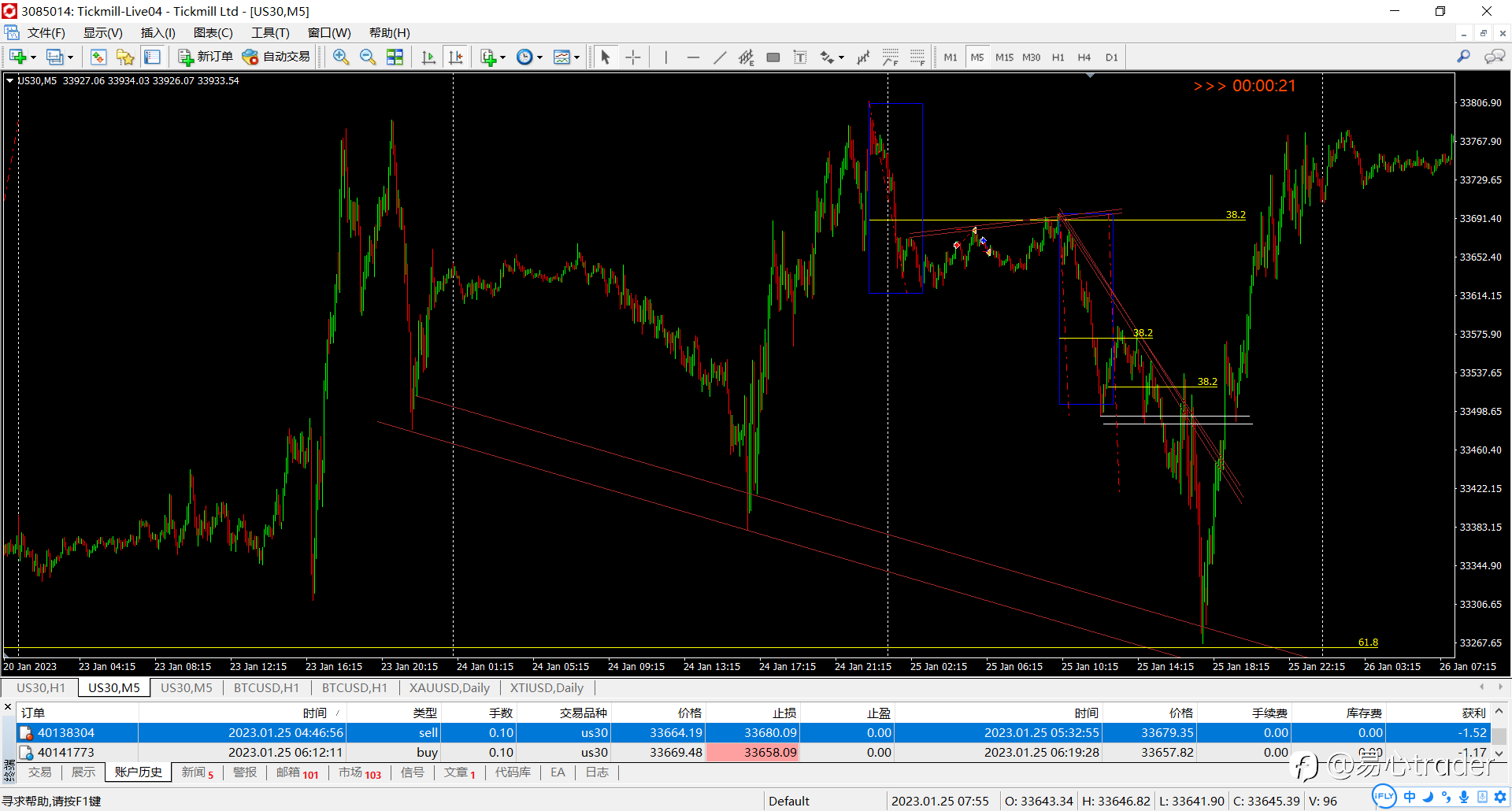The image size is (1512, 811).
Task: Open the Profiles toolbar icon
Action: point(54,57)
